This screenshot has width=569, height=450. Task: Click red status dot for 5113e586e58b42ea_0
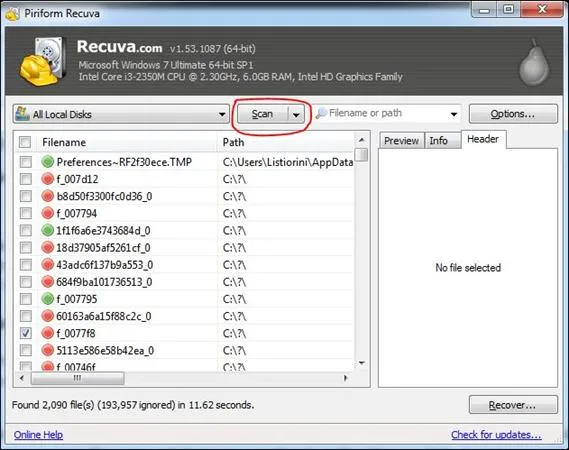click(48, 350)
